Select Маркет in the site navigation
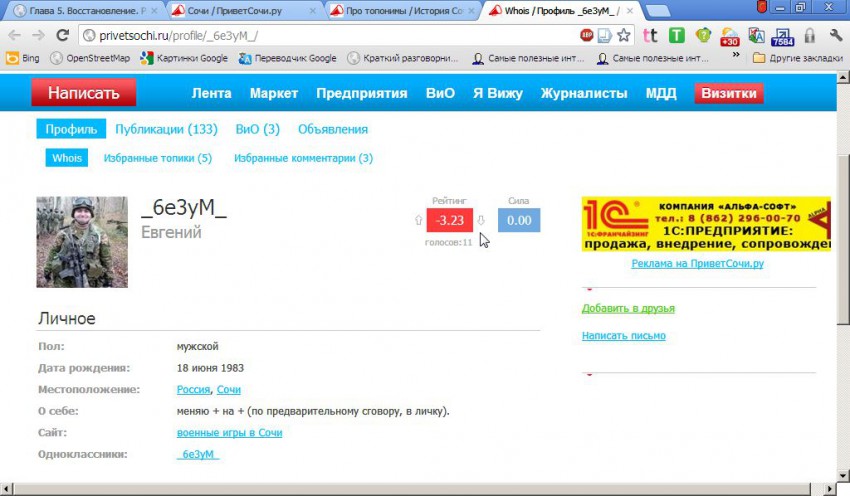This screenshot has height=496, width=850. coord(274,94)
